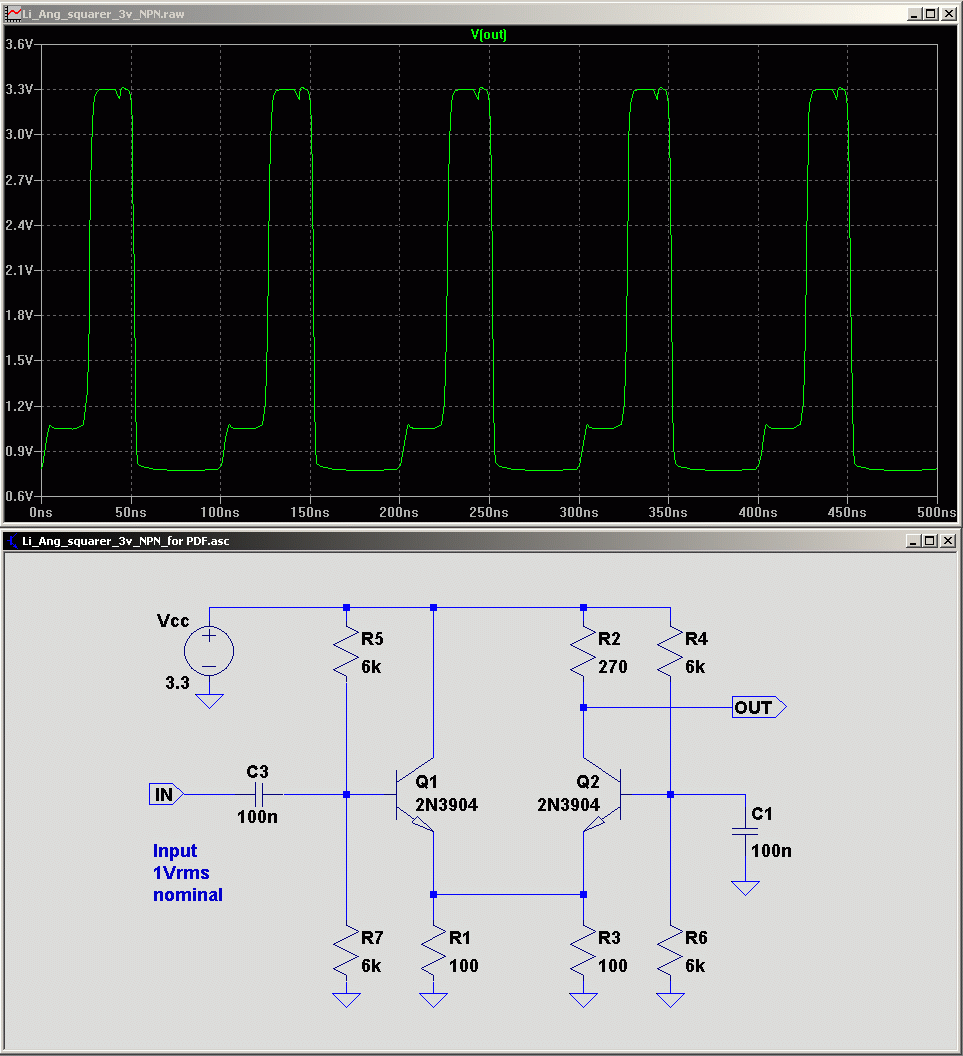Click the Vcc source name label
Viewport: 963px width, 1056px height.
coord(173,621)
